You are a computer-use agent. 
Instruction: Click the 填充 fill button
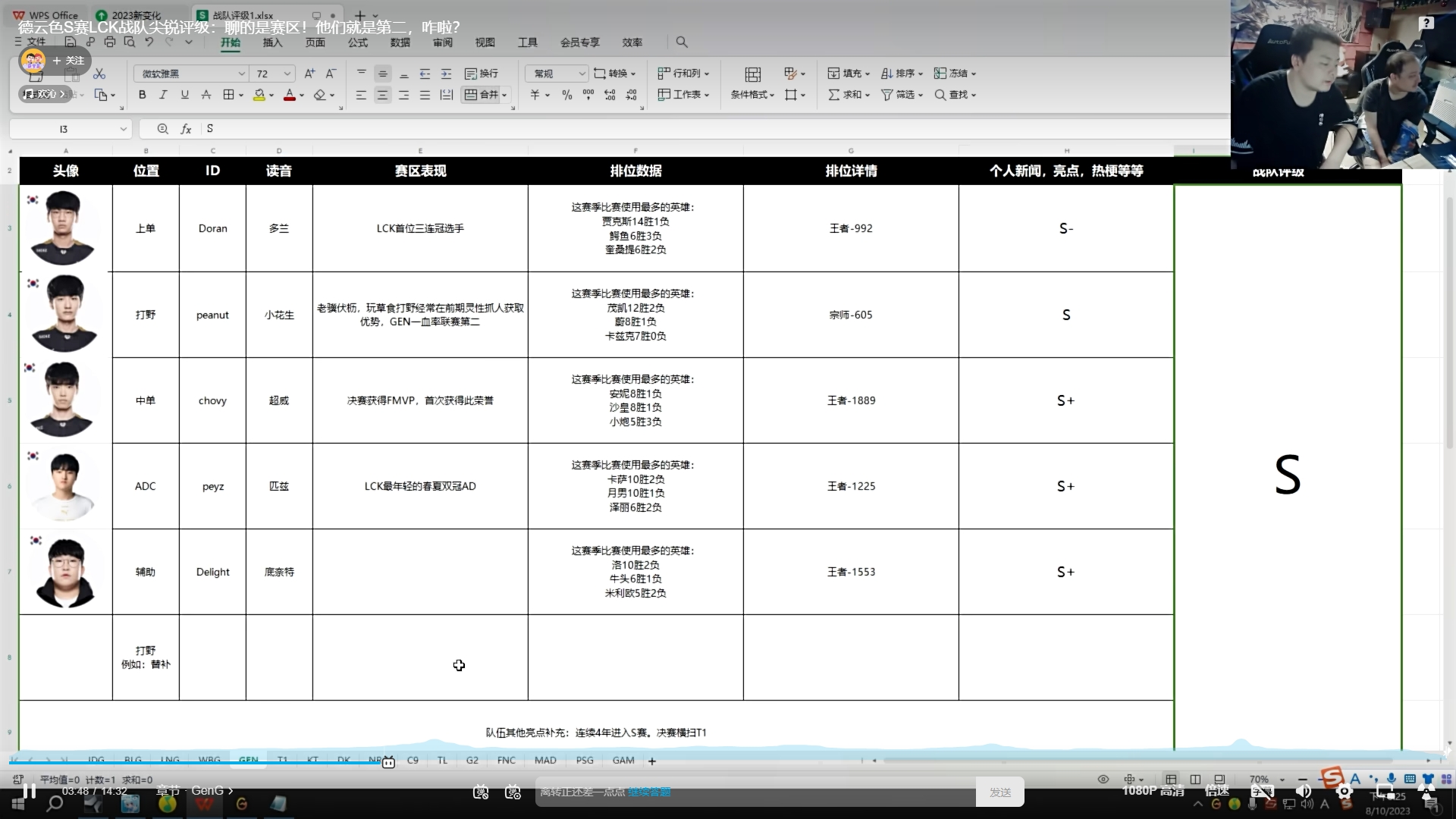(x=849, y=74)
